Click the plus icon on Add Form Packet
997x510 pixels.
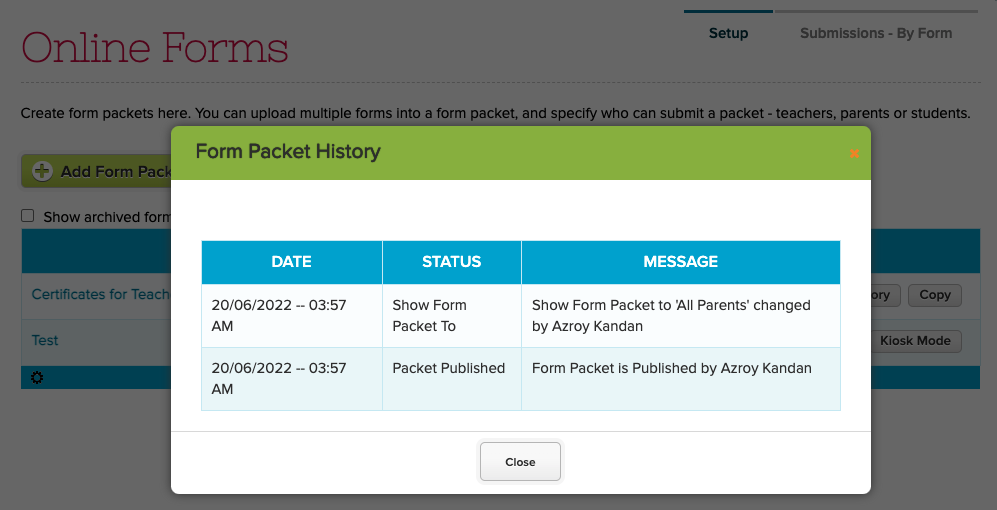pyautogui.click(x=42, y=171)
